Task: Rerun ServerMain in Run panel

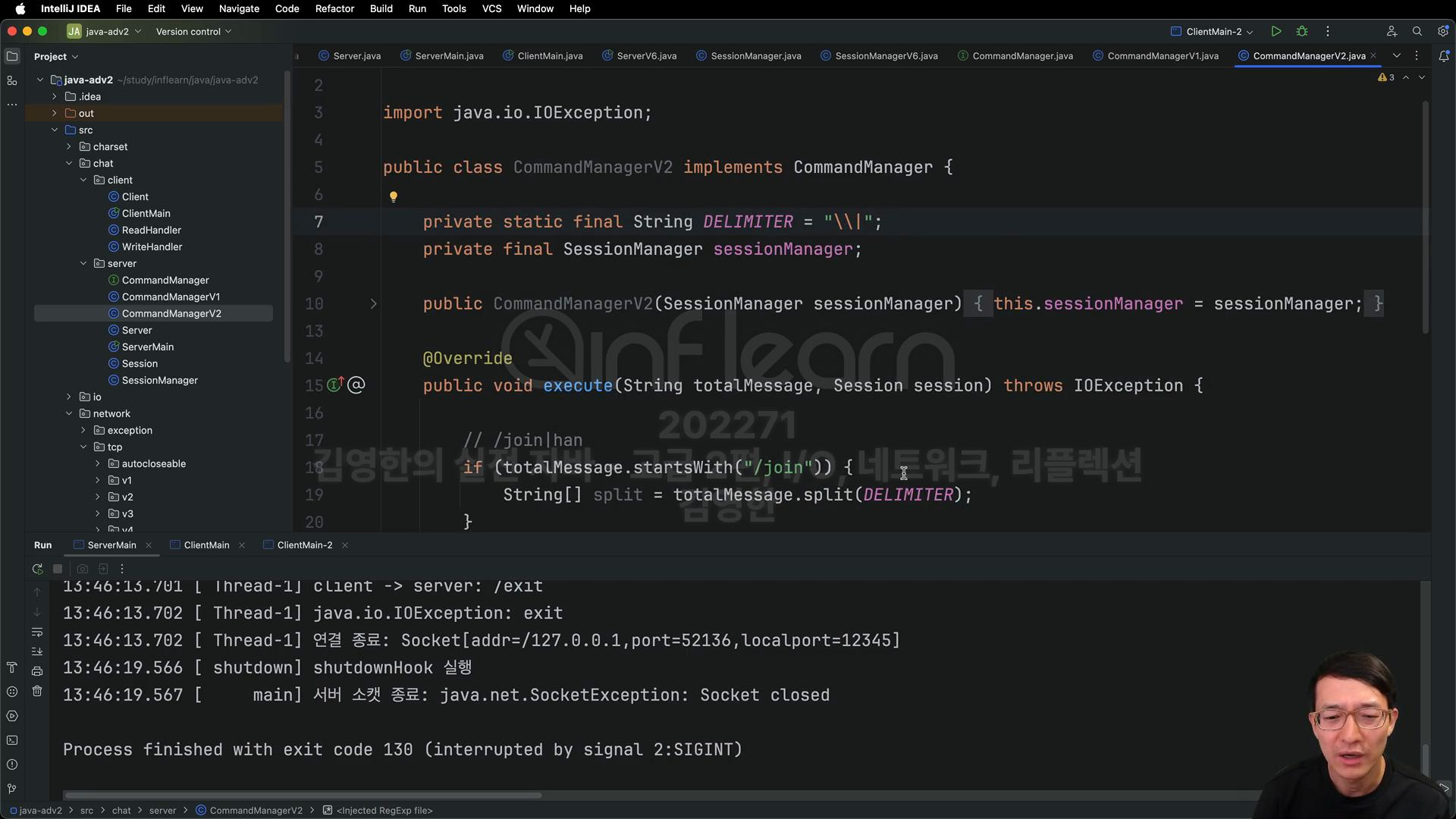Action: [x=37, y=569]
